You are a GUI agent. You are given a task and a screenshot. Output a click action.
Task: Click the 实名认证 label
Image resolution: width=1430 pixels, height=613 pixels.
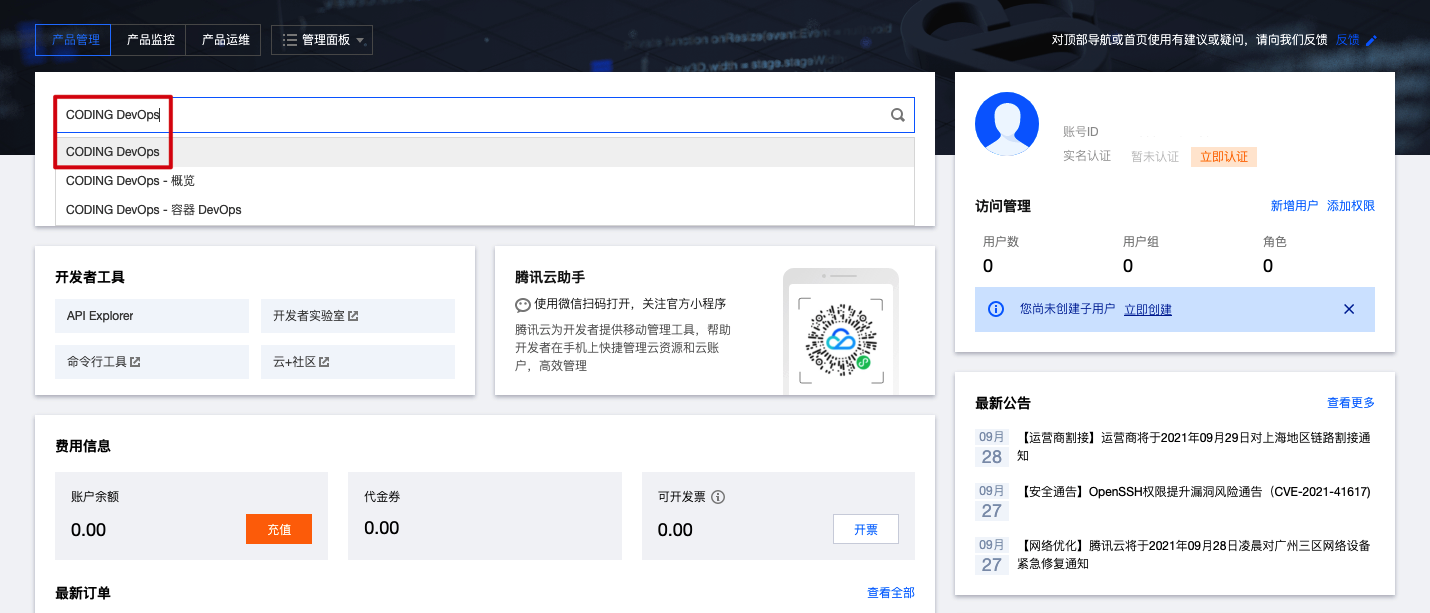point(1087,157)
